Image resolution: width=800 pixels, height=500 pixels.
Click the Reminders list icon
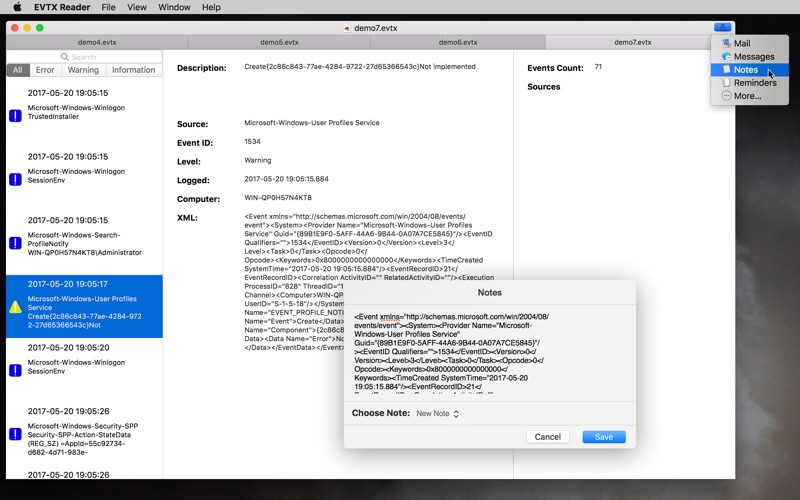click(x=726, y=83)
